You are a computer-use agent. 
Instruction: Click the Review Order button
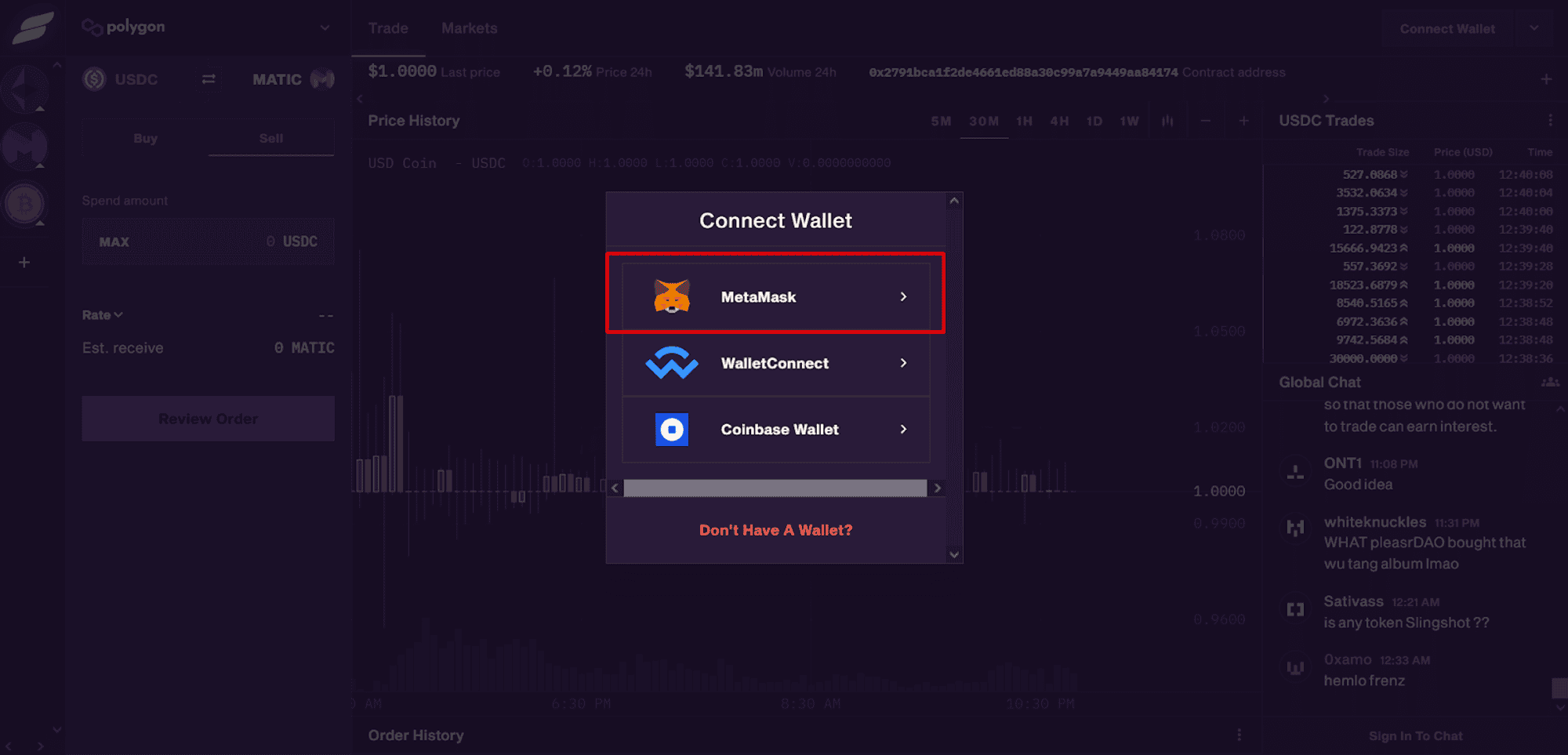(209, 419)
